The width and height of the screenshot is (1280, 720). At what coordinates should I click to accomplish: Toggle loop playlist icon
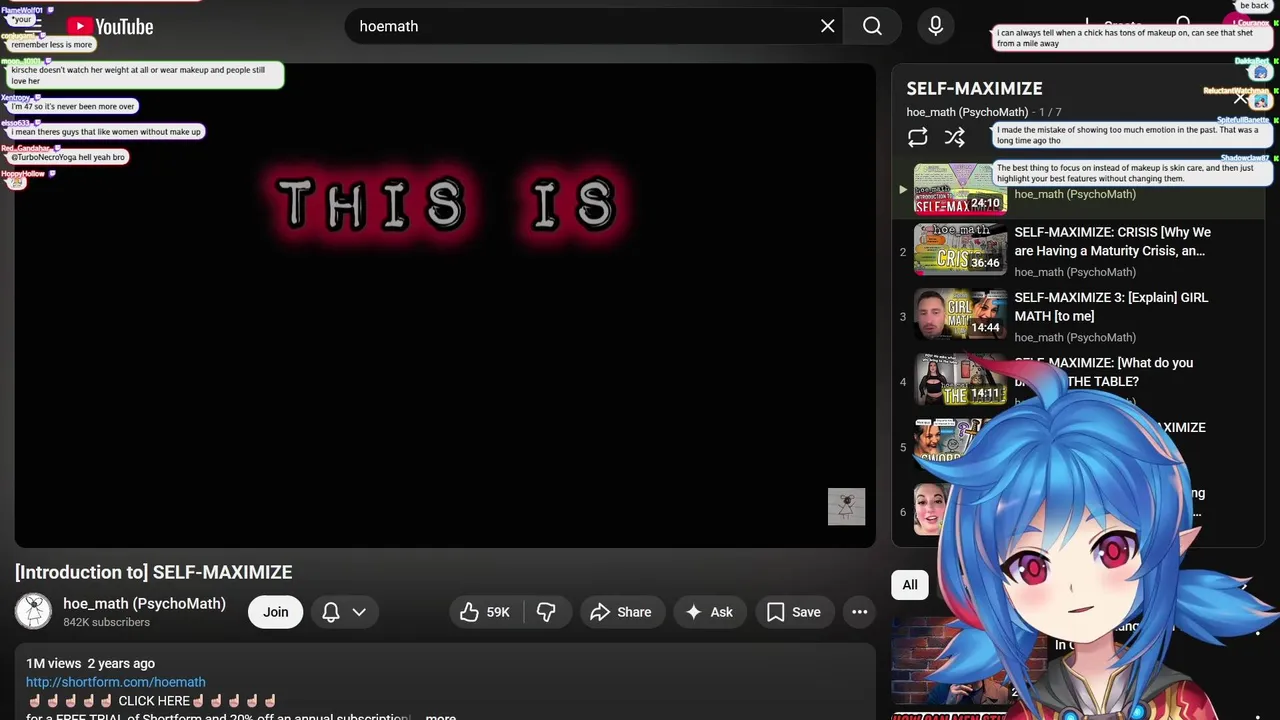point(917,138)
